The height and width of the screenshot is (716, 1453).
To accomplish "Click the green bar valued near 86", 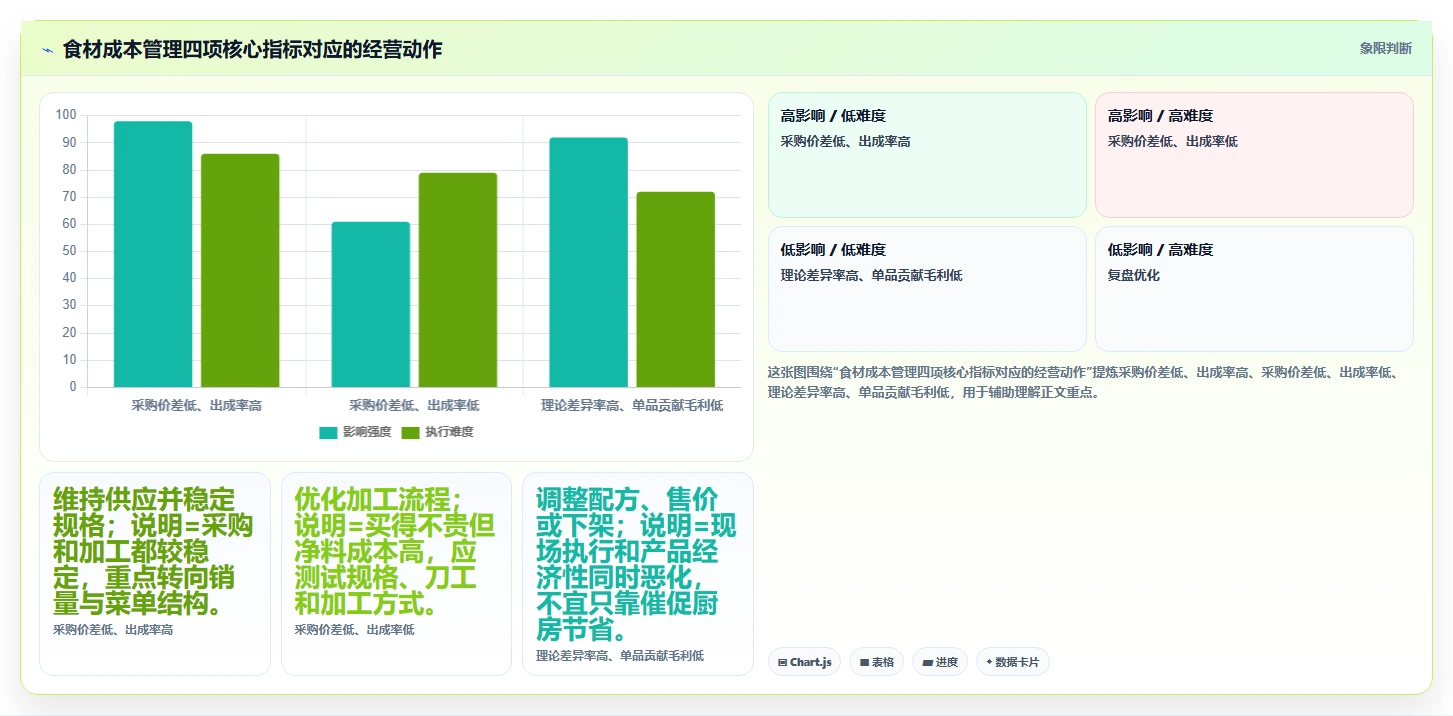I will 240,270.
